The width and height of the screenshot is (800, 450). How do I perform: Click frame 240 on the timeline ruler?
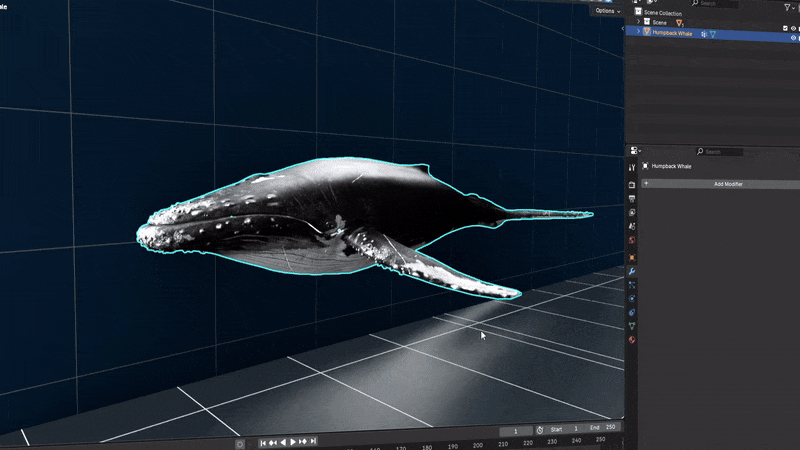pyautogui.click(x=577, y=440)
